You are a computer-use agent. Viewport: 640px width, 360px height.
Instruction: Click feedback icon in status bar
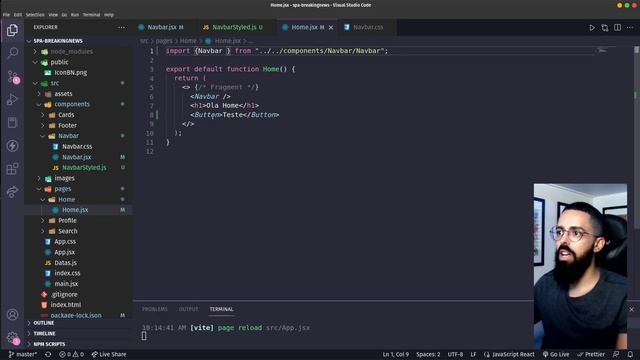tap(616, 354)
